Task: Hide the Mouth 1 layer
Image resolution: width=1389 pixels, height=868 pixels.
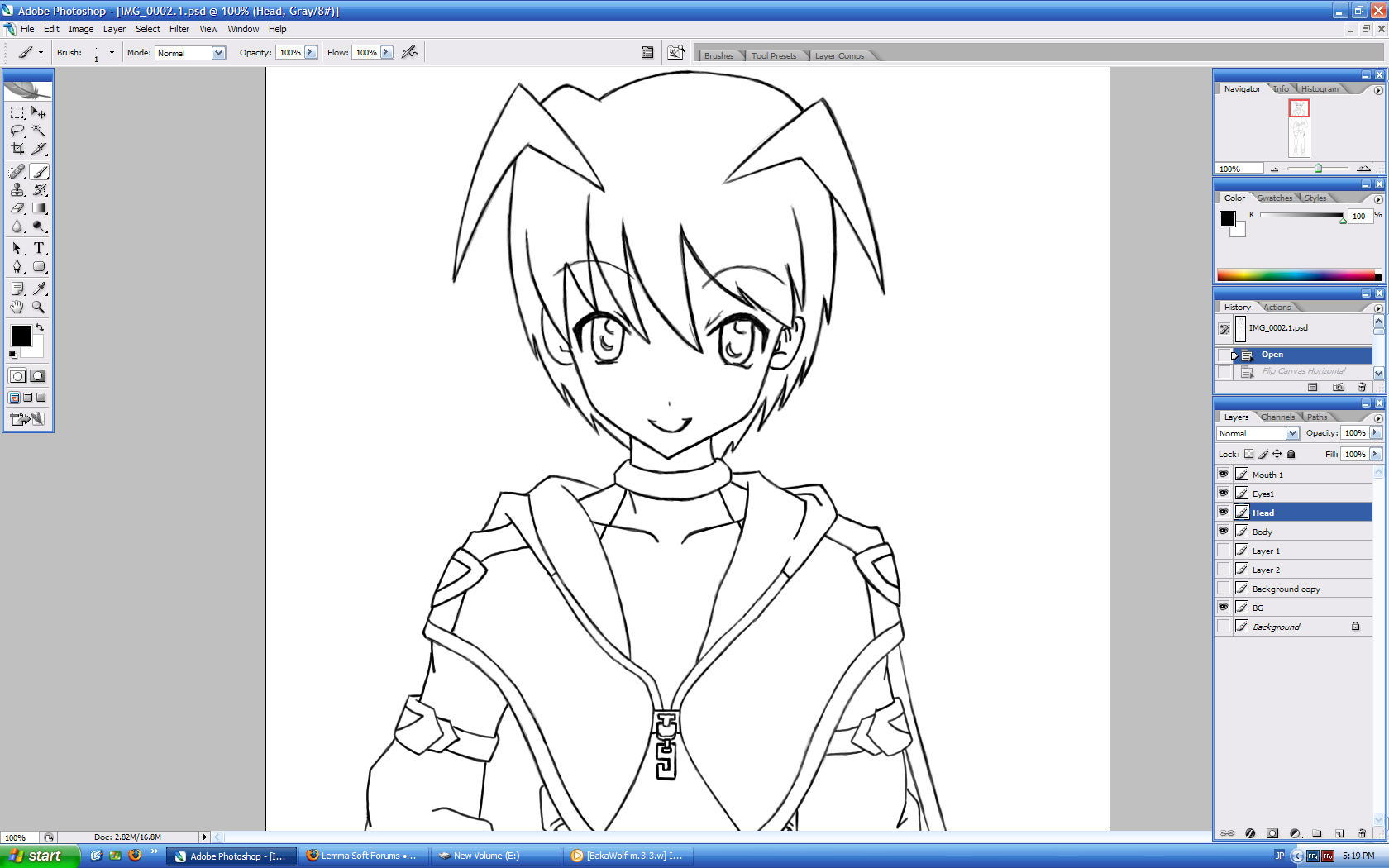Action: [1224, 475]
